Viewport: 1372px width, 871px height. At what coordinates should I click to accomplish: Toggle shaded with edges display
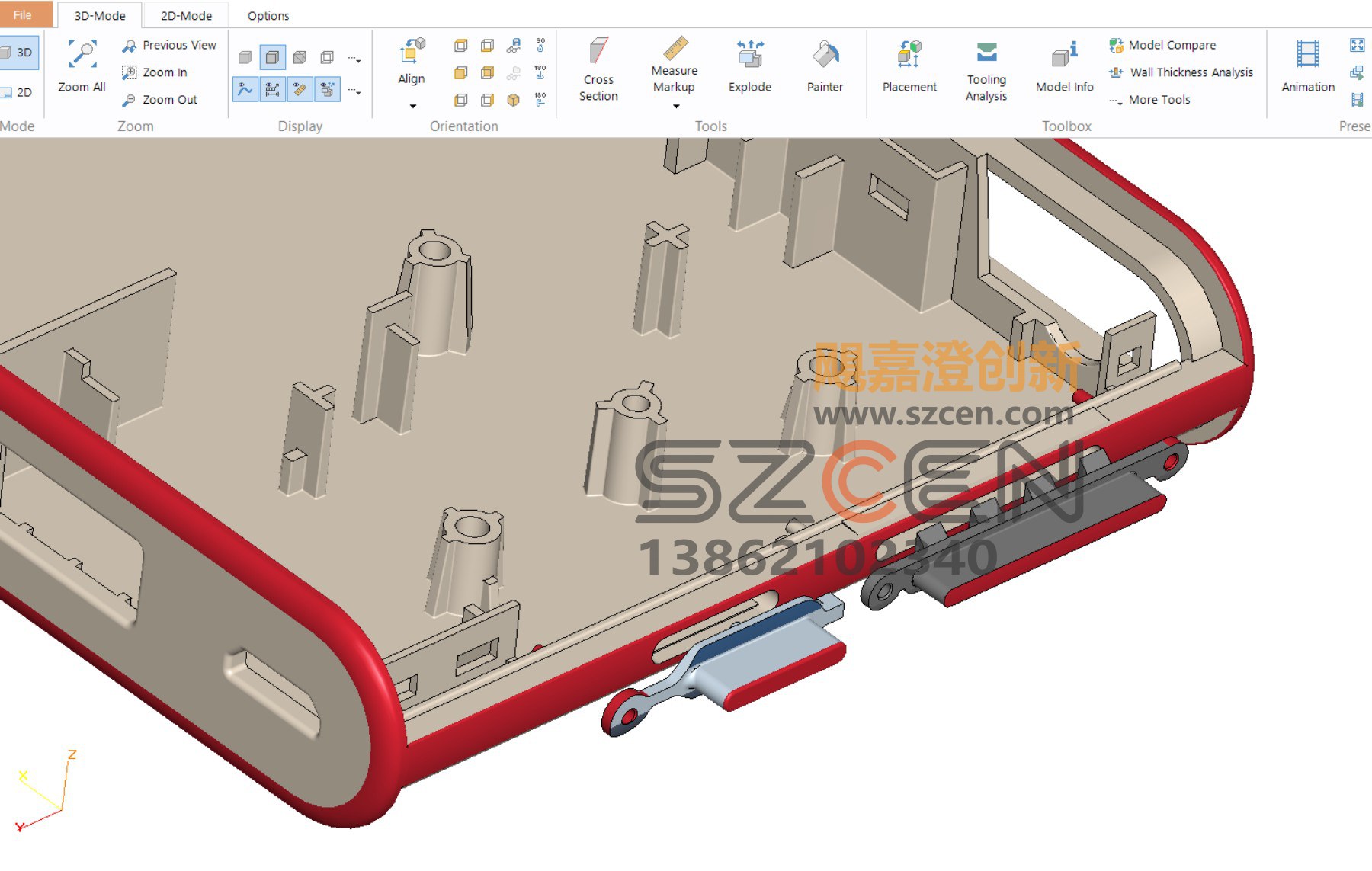click(272, 57)
